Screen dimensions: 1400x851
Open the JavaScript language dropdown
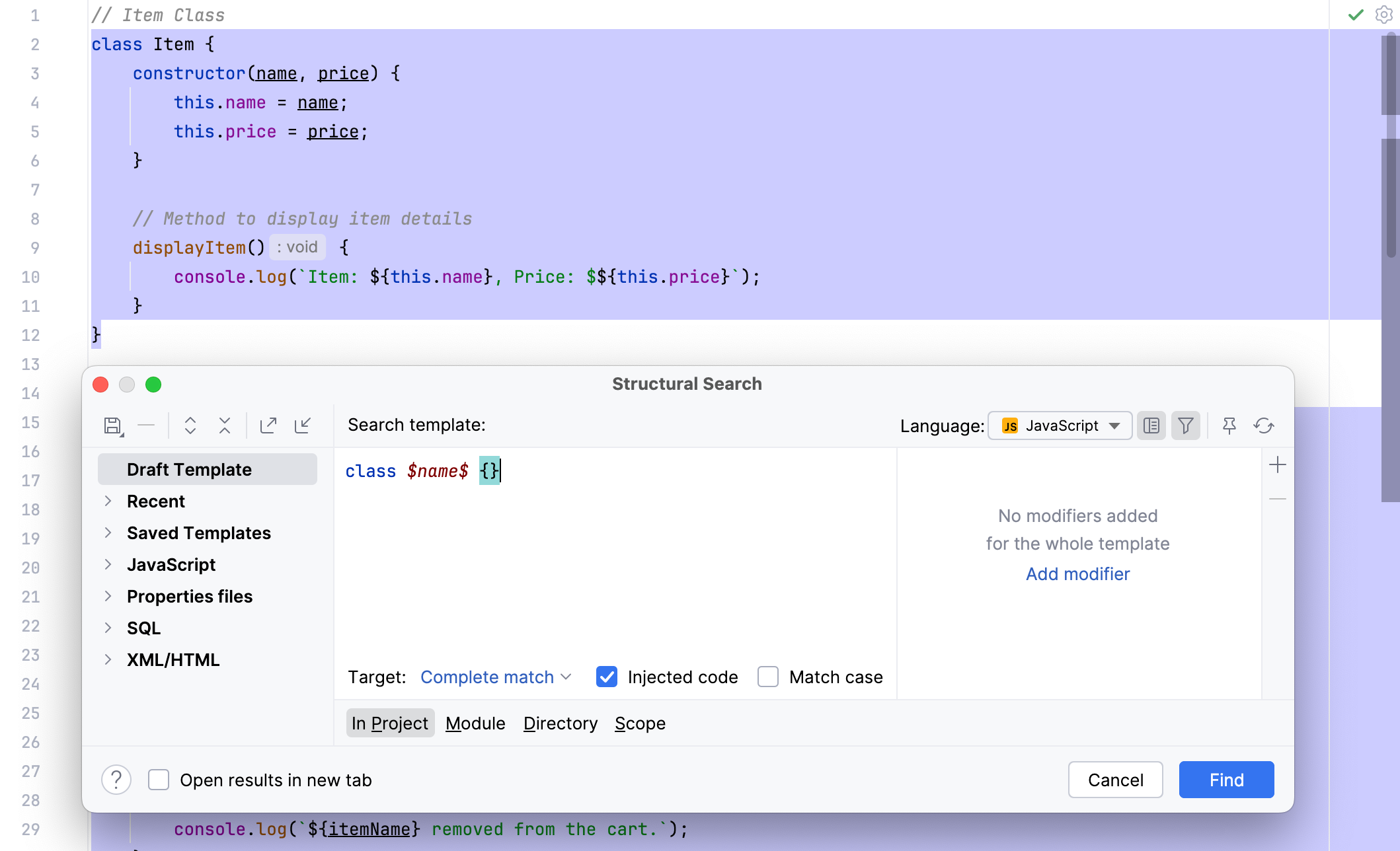(x=1059, y=425)
